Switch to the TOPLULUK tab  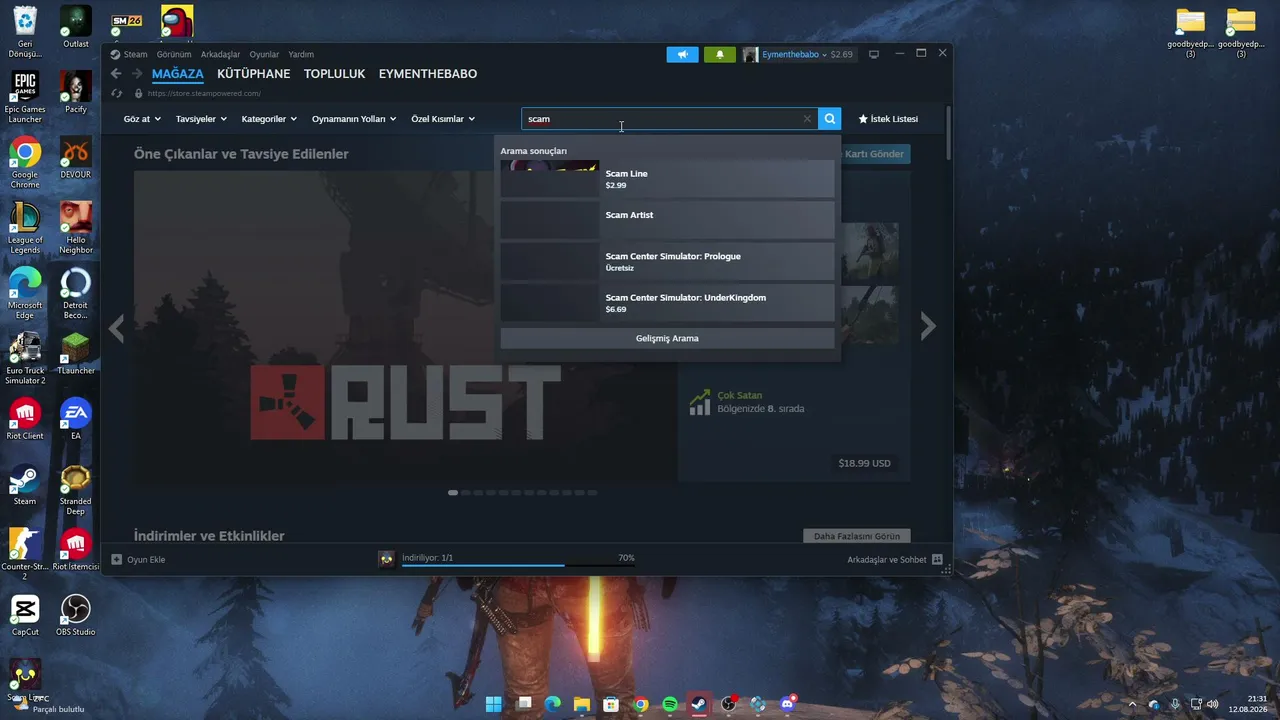pyautogui.click(x=334, y=74)
